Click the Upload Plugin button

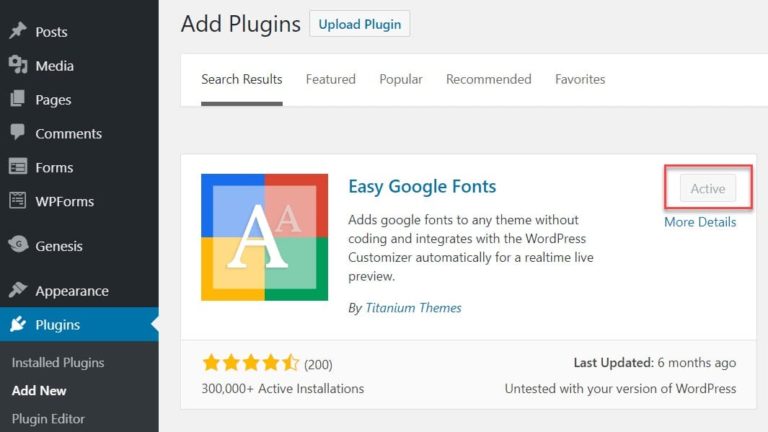360,24
